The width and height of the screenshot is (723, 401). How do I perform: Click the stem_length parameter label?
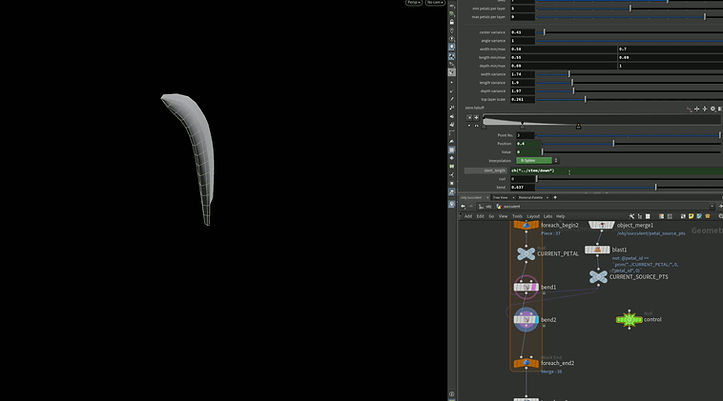tap(494, 171)
